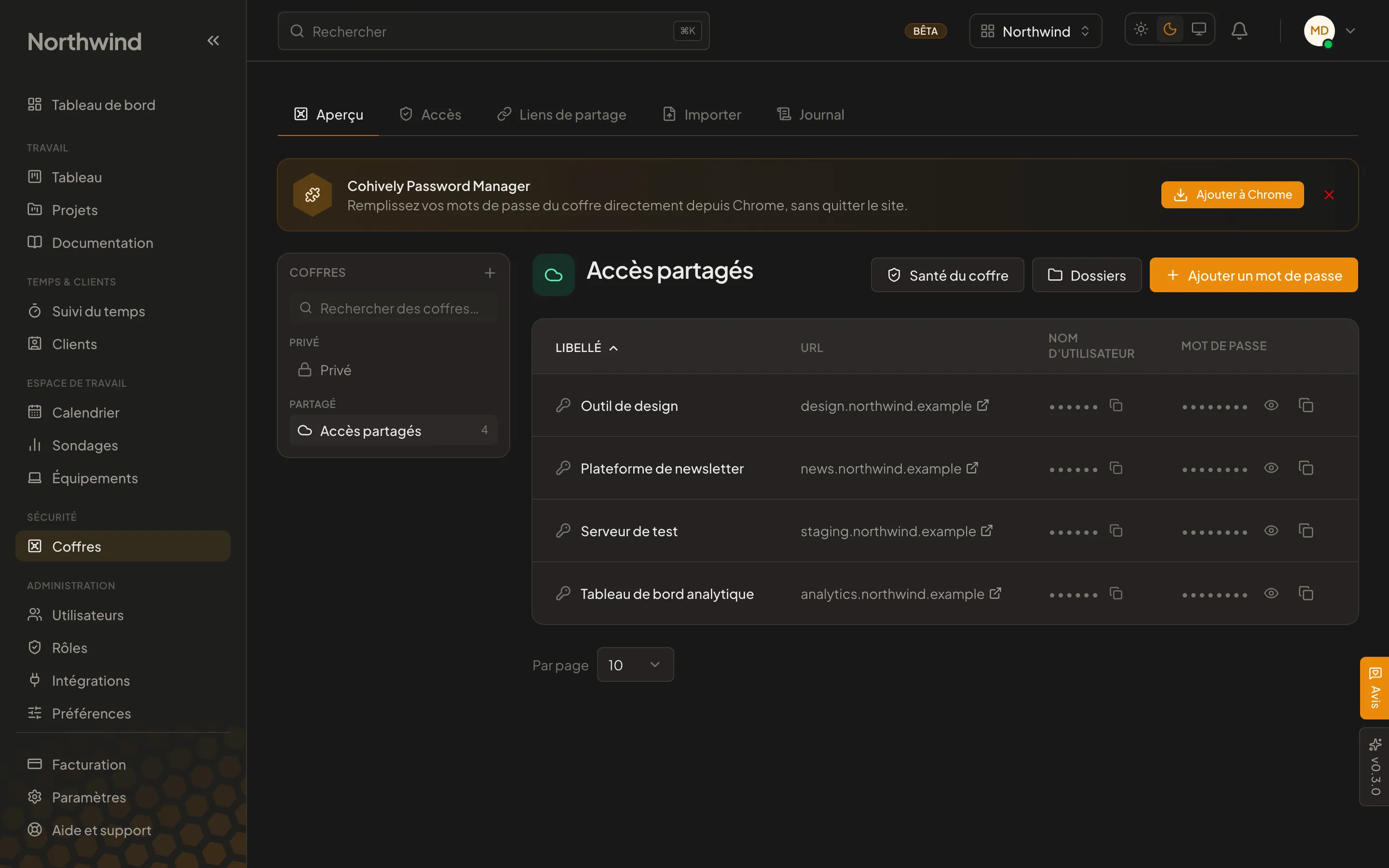Focus Rechercher des coffres search field
The width and height of the screenshot is (1389, 868).
click(393, 308)
